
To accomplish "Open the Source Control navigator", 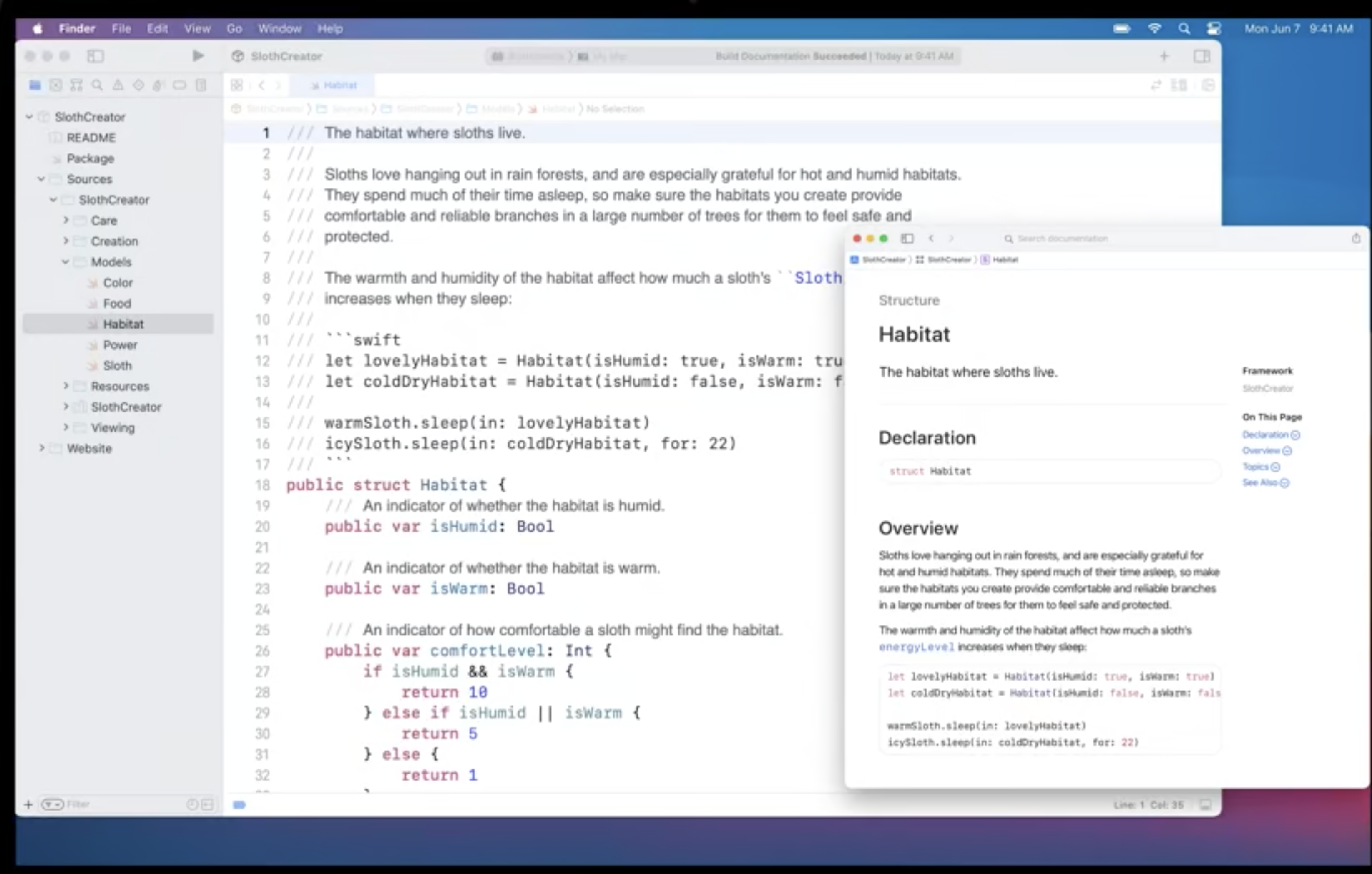I will [x=55, y=85].
